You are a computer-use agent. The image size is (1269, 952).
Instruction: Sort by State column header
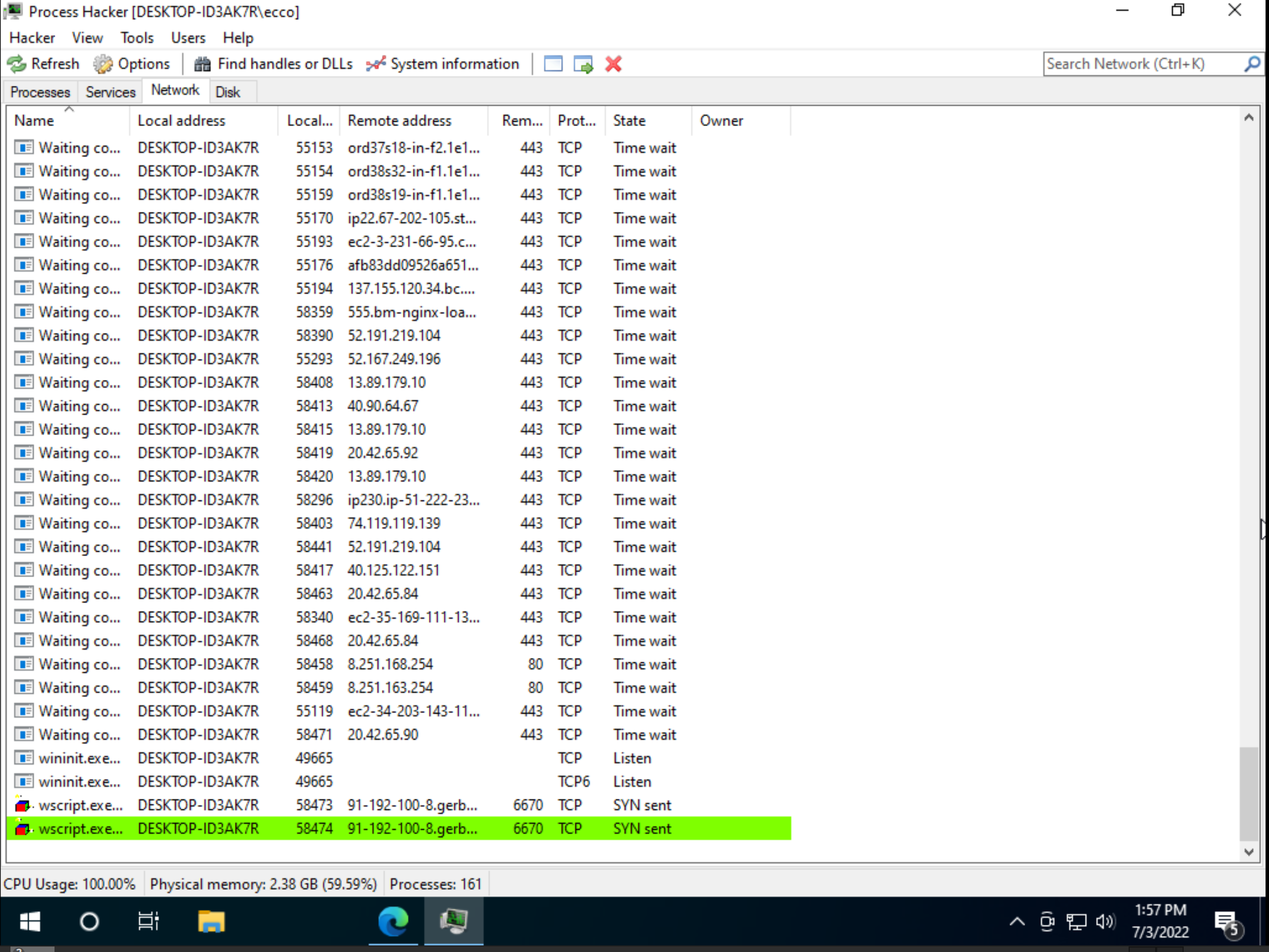coord(629,121)
